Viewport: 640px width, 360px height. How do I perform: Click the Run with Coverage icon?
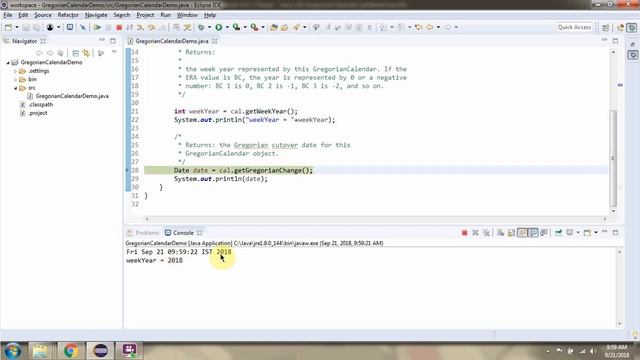click(236, 27)
